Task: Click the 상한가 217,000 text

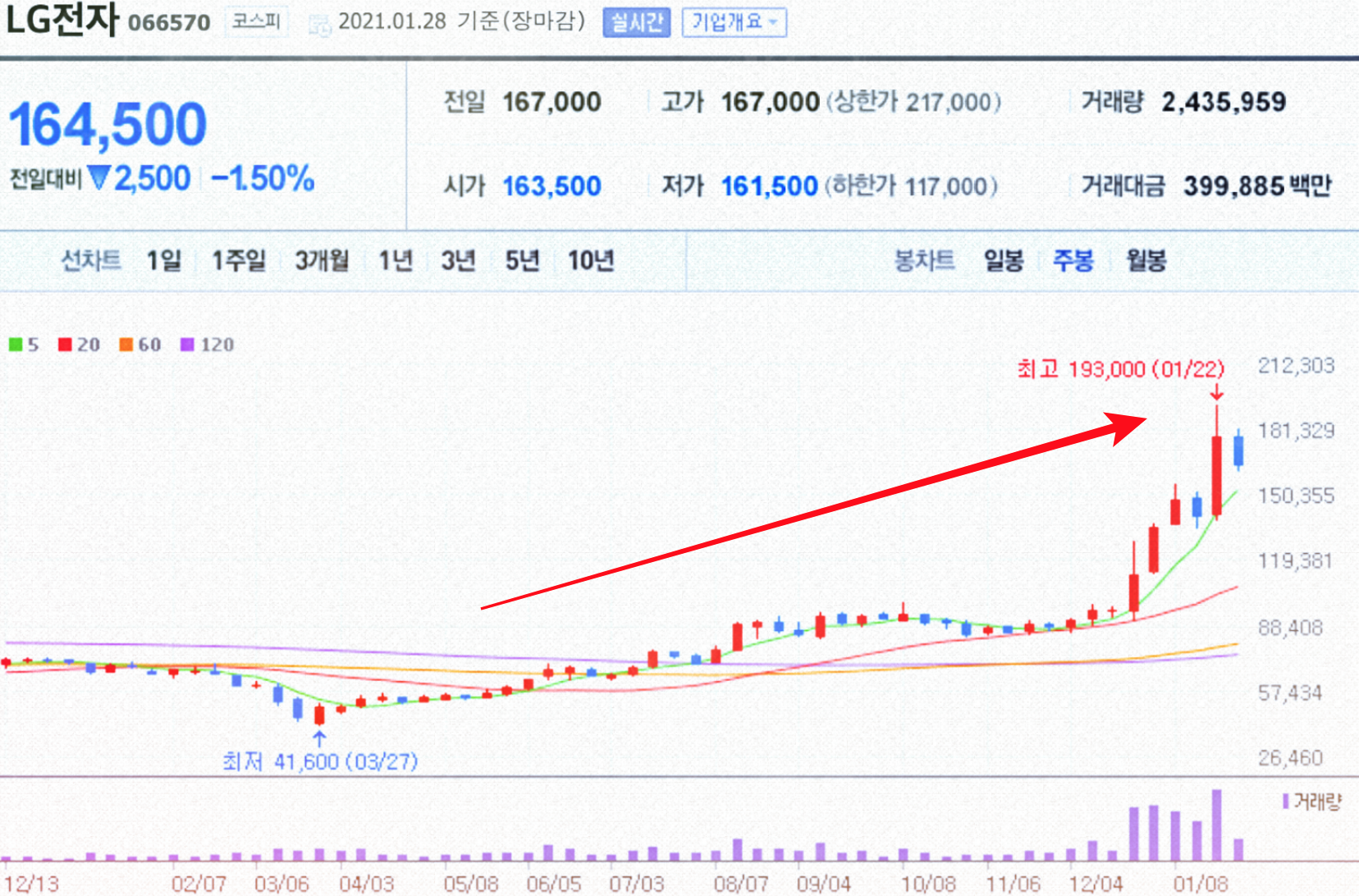Action: (x=913, y=103)
